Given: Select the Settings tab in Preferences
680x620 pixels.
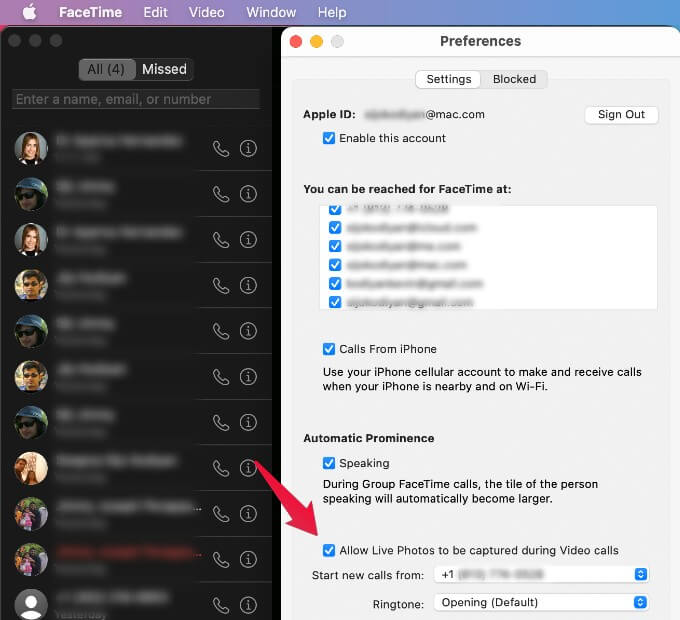Looking at the screenshot, I should point(448,79).
